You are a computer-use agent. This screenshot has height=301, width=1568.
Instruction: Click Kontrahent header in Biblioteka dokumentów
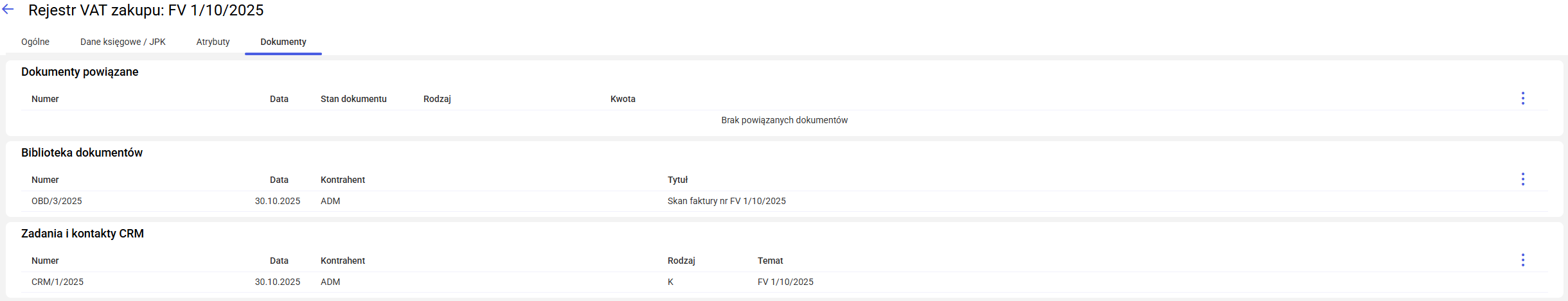pos(343,180)
